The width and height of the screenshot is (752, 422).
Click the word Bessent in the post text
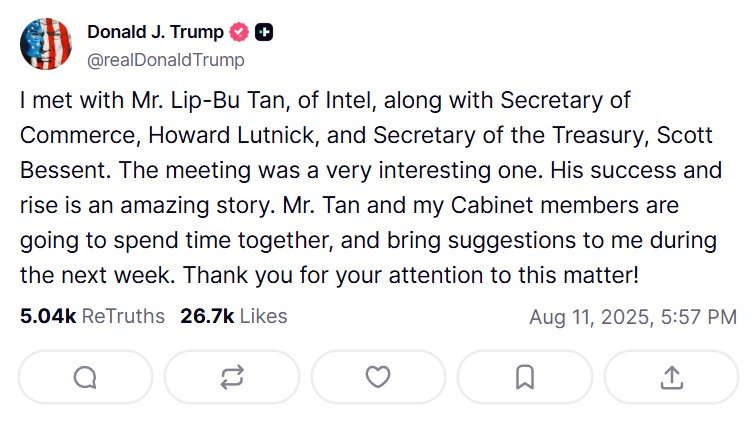click(64, 170)
